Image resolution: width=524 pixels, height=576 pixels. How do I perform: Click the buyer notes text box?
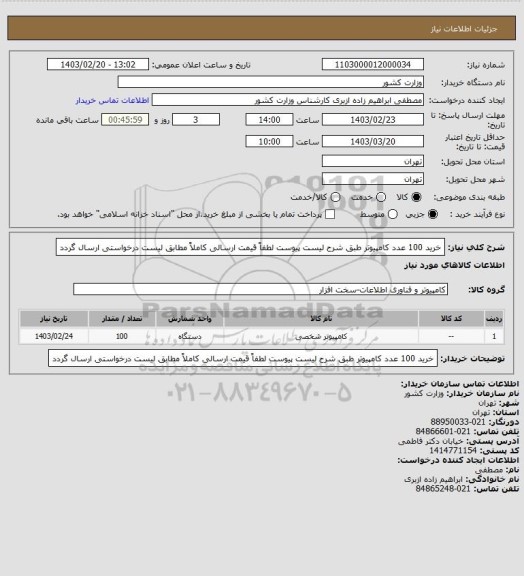[243, 359]
